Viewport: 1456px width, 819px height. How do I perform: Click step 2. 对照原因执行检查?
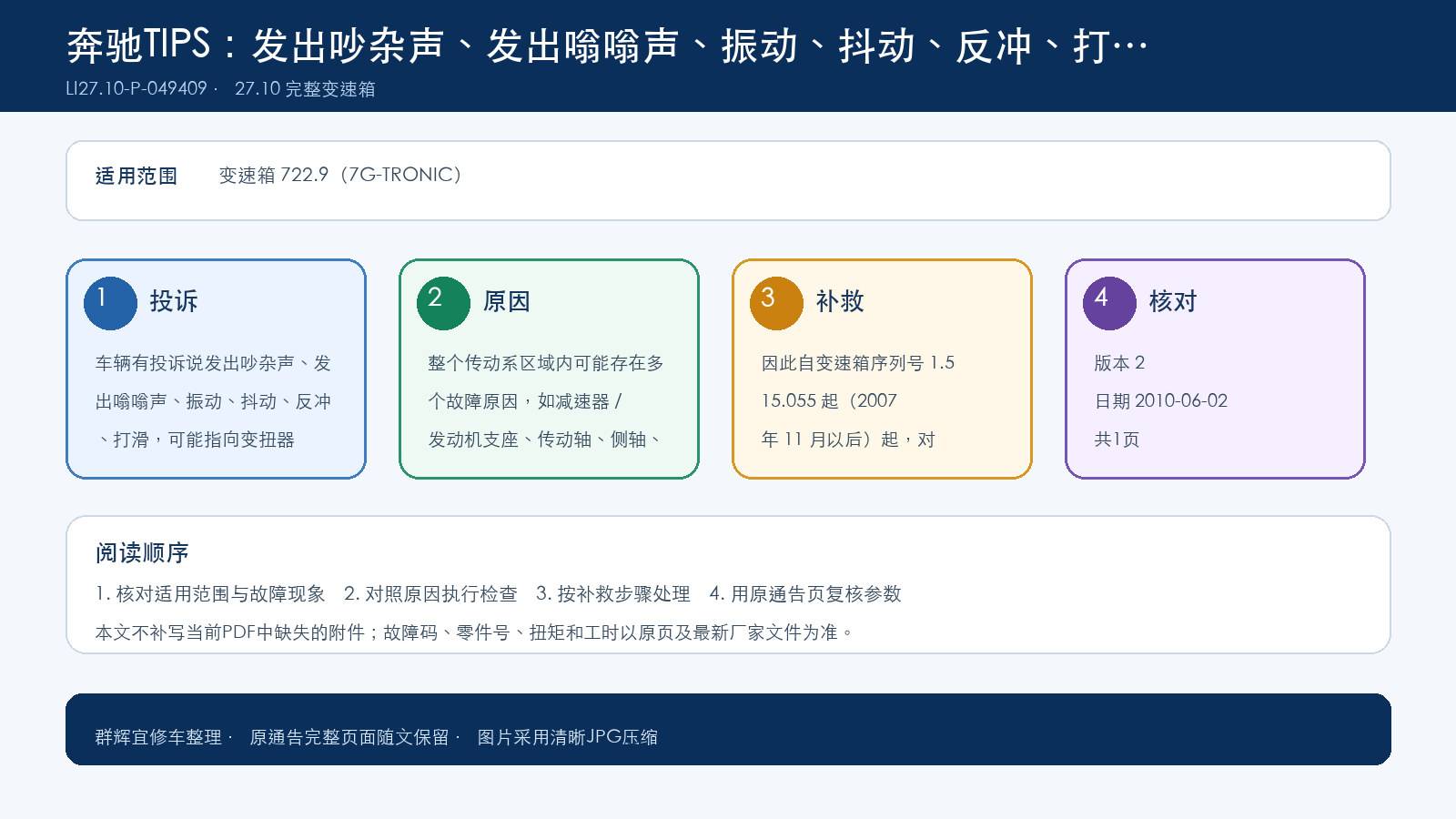430,594
